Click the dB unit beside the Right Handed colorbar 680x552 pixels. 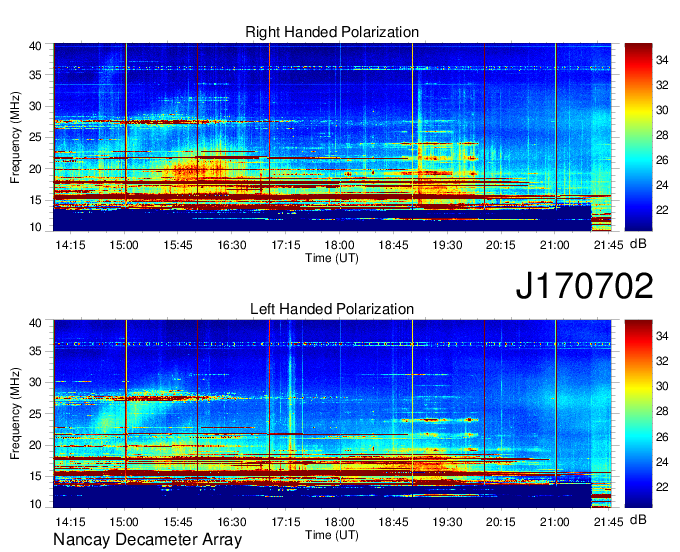click(638, 244)
